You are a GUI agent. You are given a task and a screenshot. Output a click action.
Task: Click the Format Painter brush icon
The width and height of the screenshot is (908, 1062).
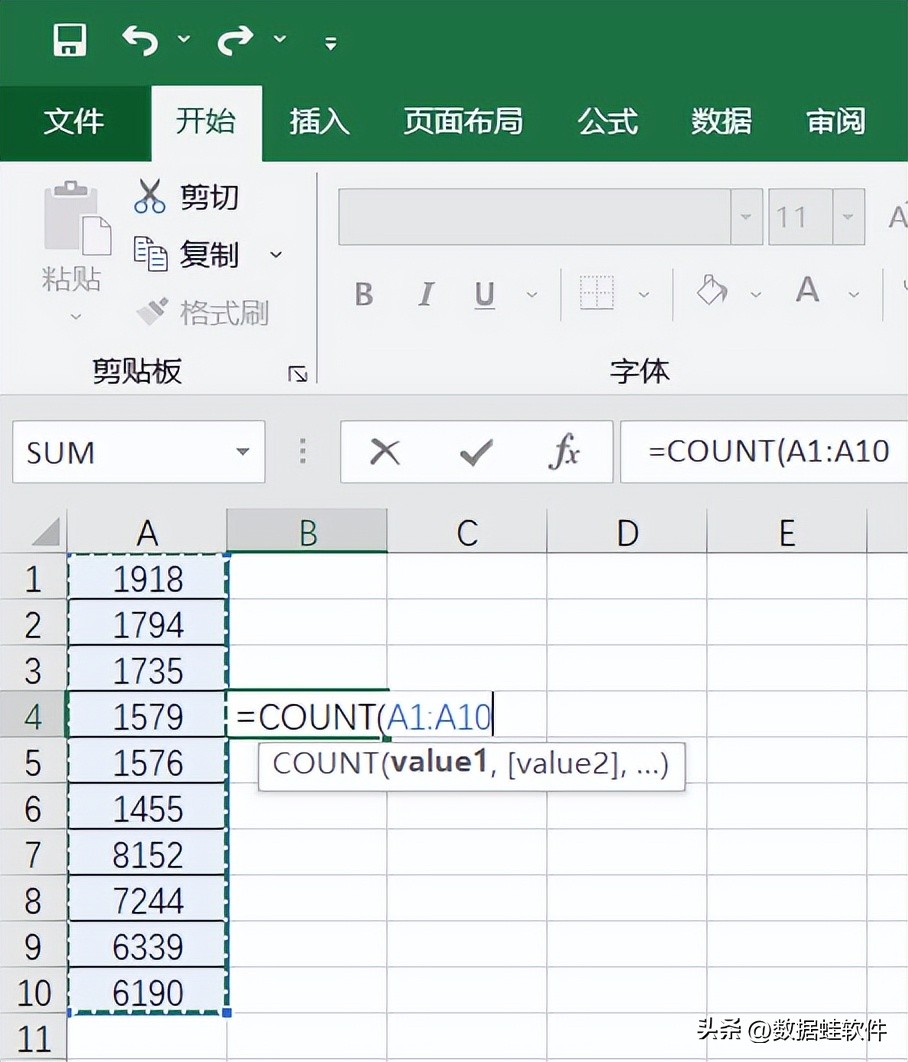152,312
